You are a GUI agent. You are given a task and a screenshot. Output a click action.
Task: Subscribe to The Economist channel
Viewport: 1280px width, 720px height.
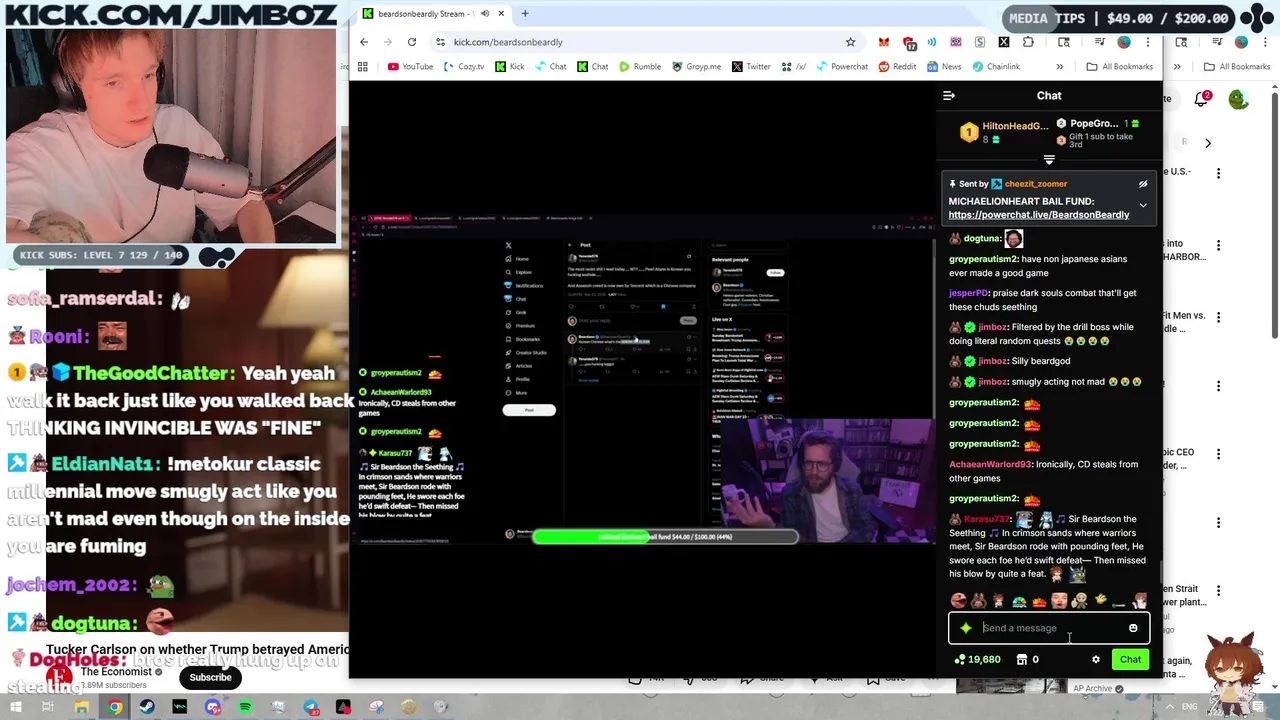(210, 678)
